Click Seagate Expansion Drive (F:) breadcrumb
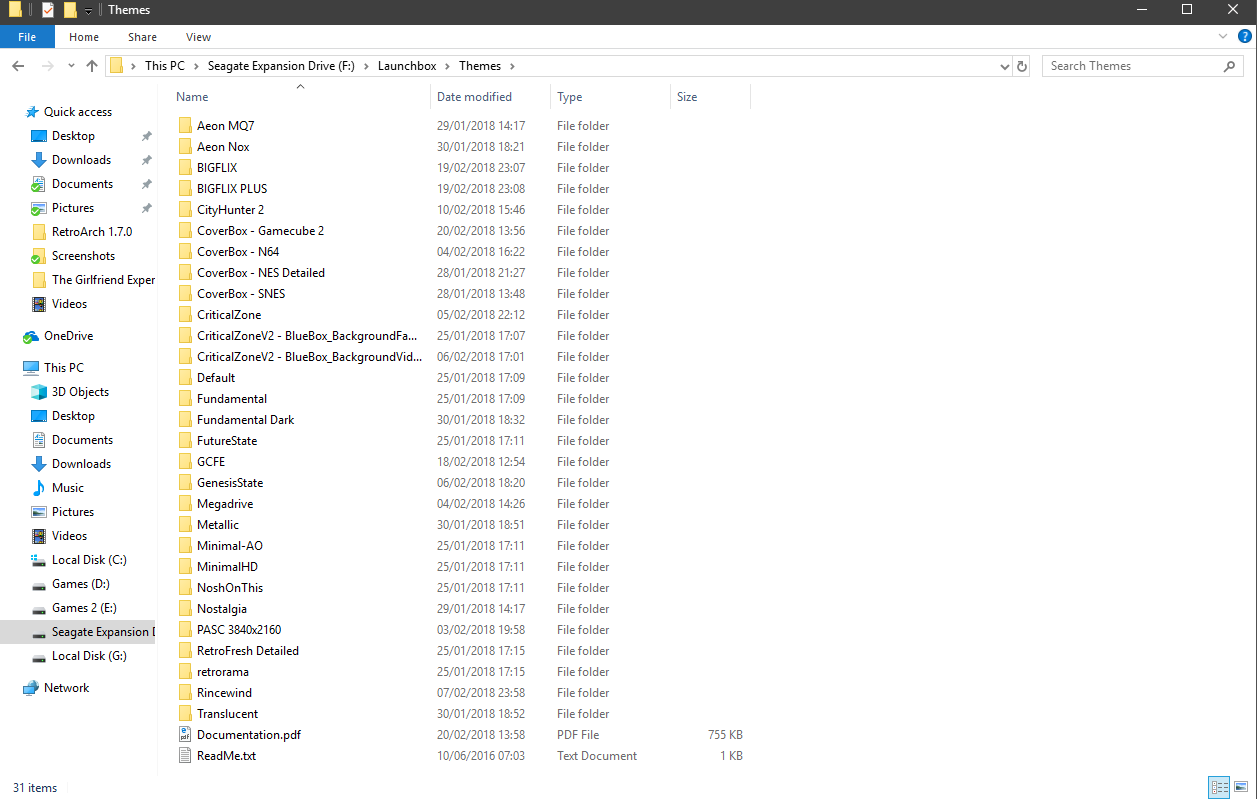 [x=281, y=66]
